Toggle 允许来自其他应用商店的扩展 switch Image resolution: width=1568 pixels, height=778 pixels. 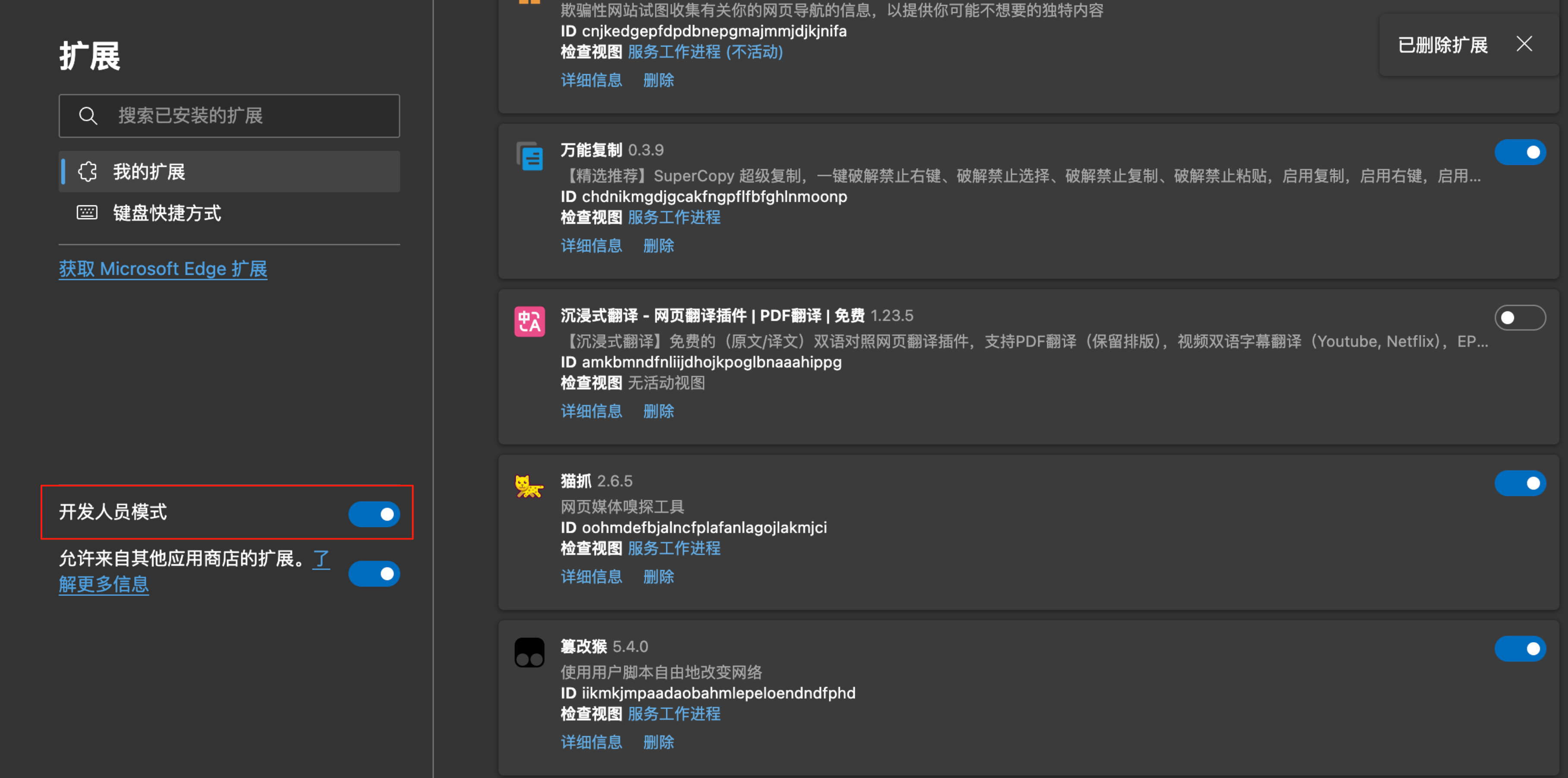pos(374,574)
